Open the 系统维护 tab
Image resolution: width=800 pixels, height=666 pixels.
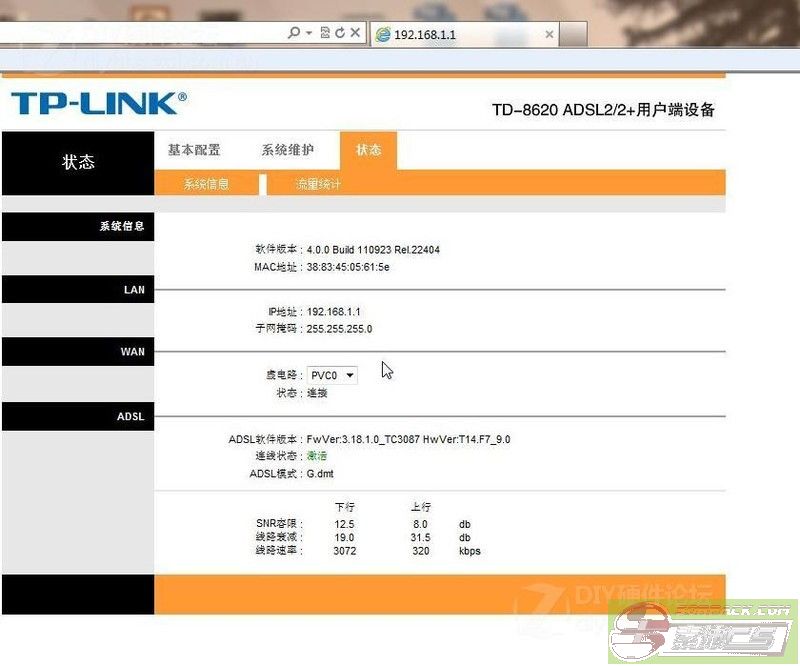pos(288,150)
